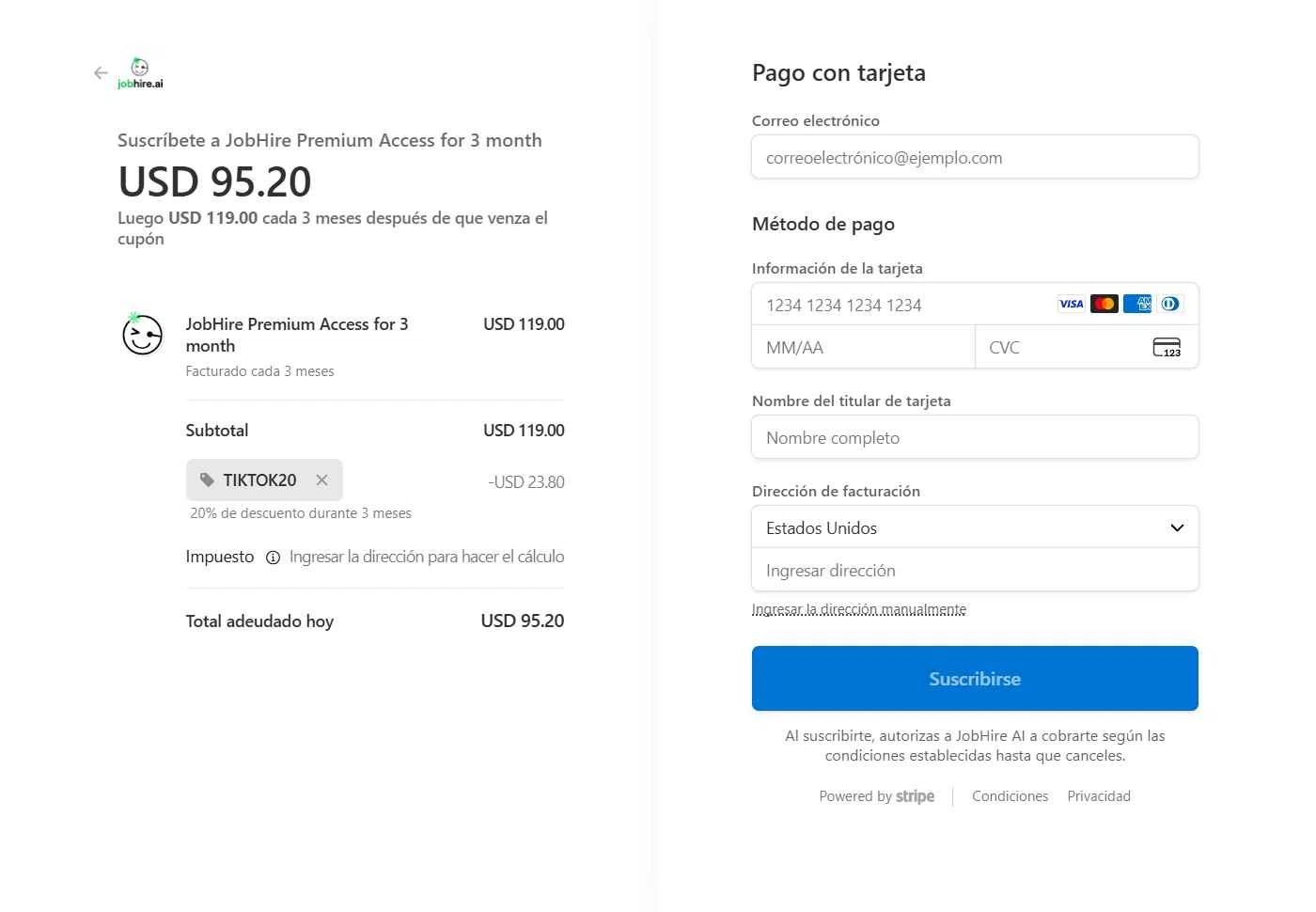1316x912 pixels.
Task: Select 'Ingresar la dirección para hacer el cálculo'
Action: coord(427,558)
